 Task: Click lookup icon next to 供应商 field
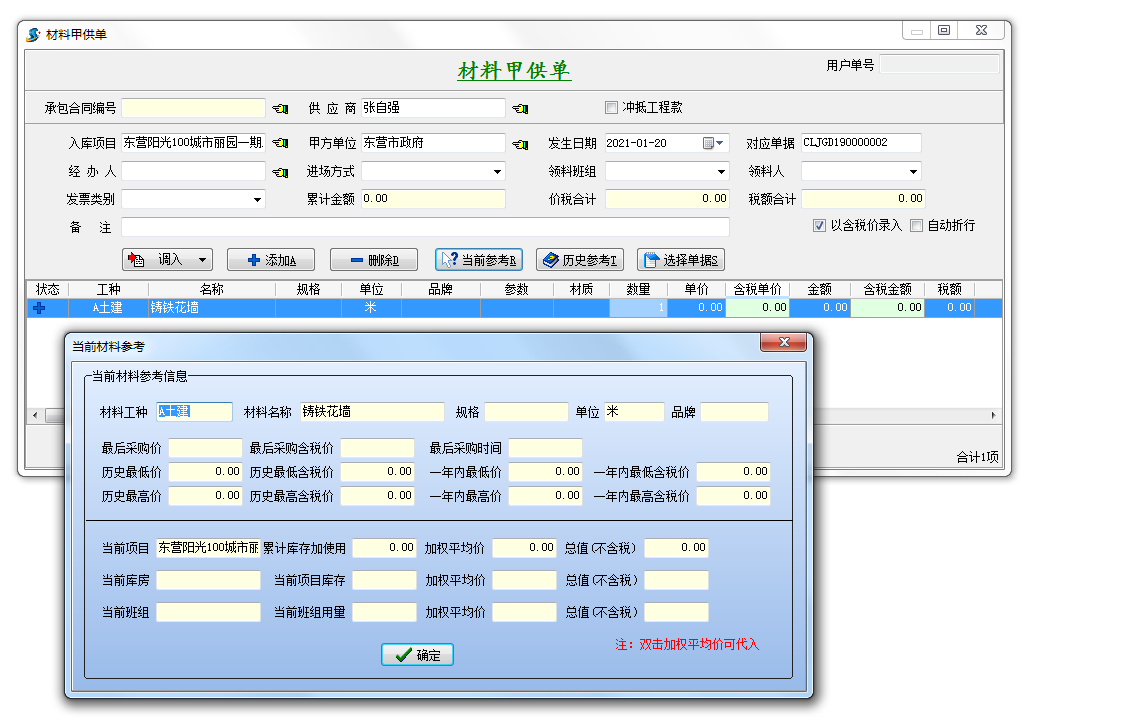[520, 108]
